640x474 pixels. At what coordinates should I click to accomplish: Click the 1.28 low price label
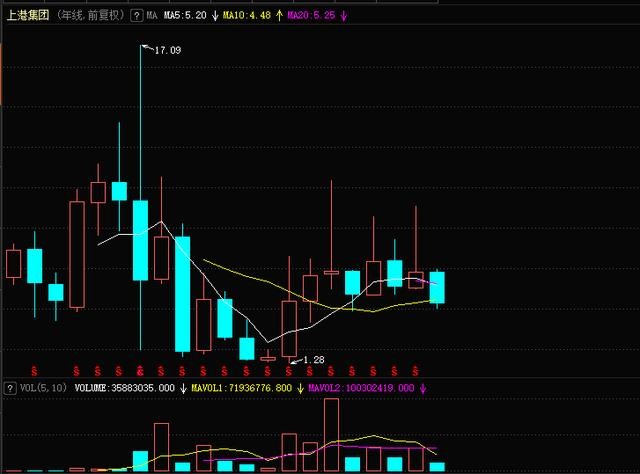(x=313, y=359)
